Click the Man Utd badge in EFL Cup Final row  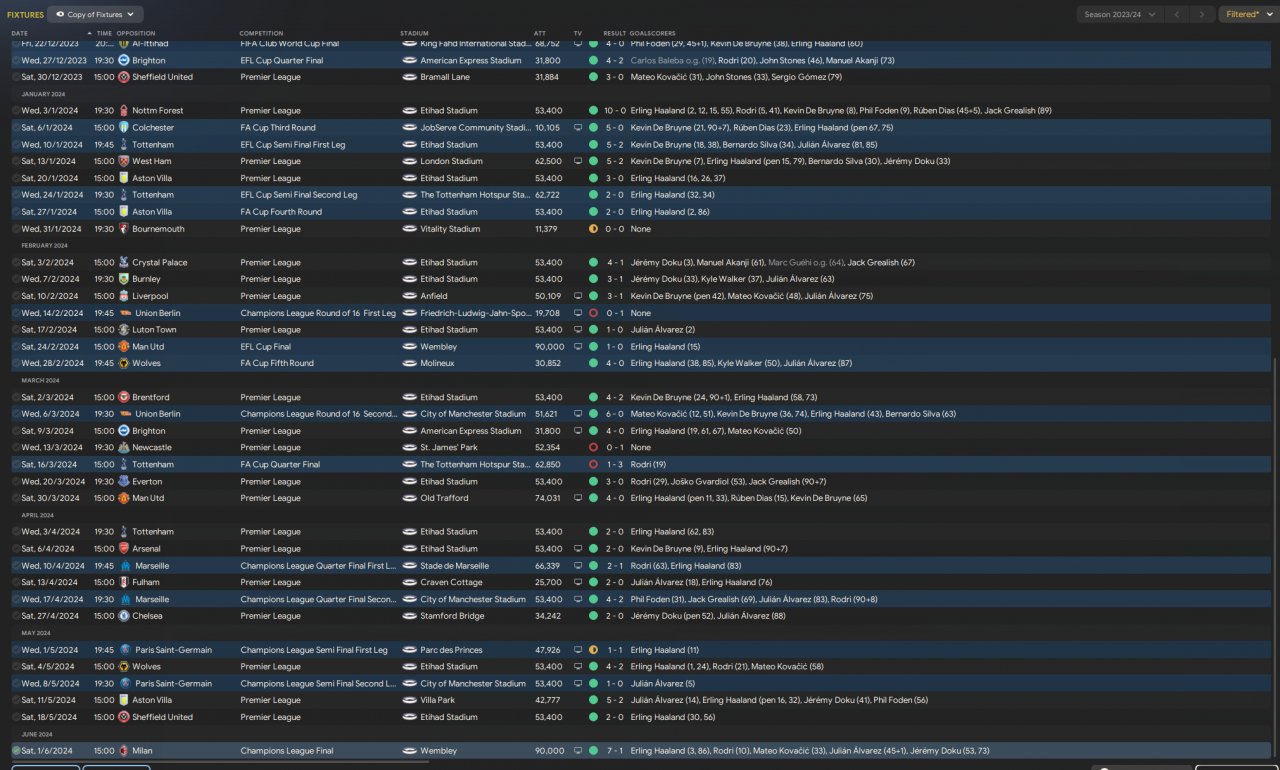[124, 347]
